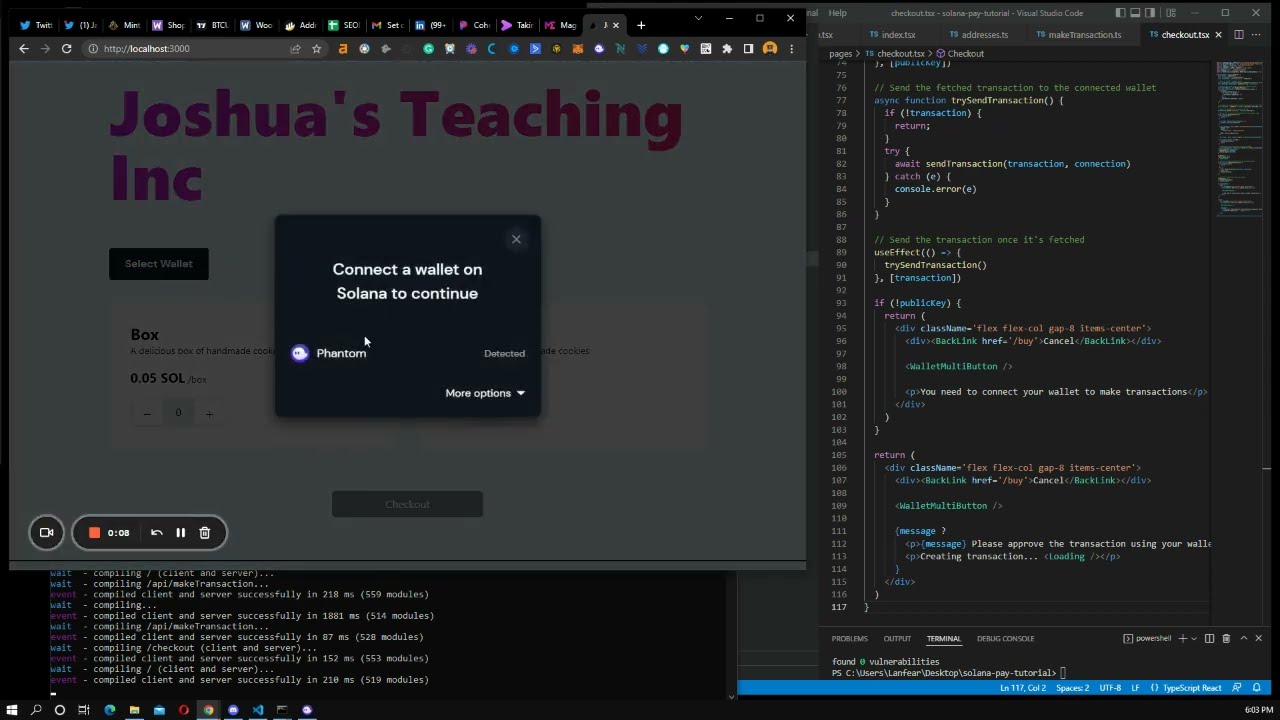Expand More options in wallet dialog
Viewport: 1280px width, 720px height.
pos(485,393)
